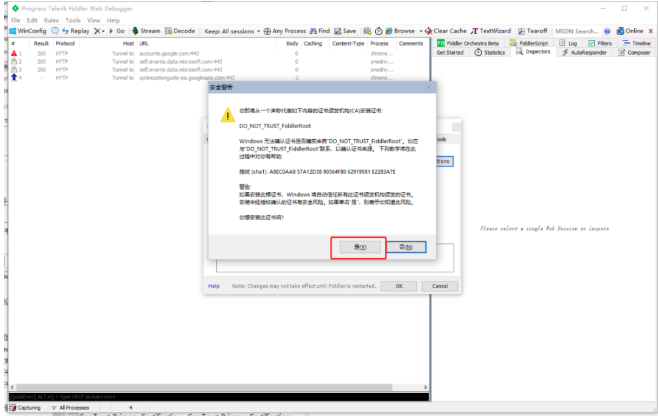Open the Rules menu
The width and height of the screenshot is (658, 416).
[x=51, y=20]
